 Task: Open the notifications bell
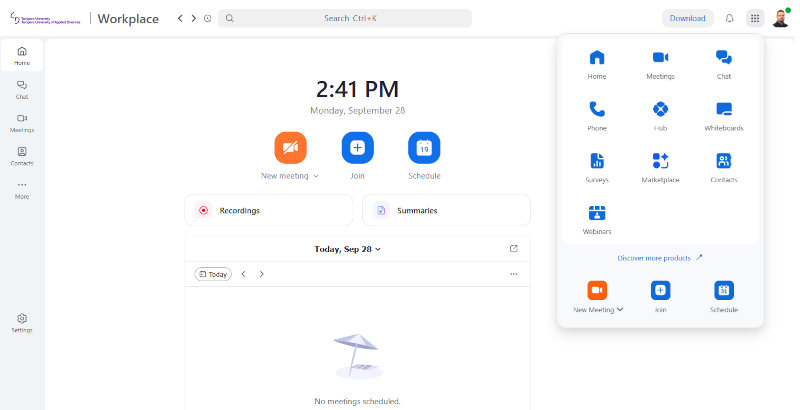click(730, 18)
